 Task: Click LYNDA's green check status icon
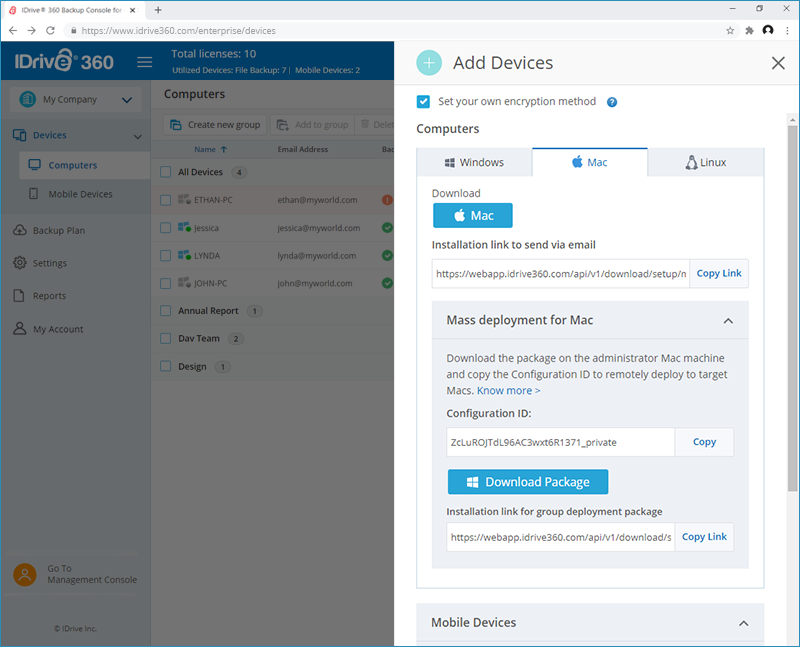coord(387,255)
